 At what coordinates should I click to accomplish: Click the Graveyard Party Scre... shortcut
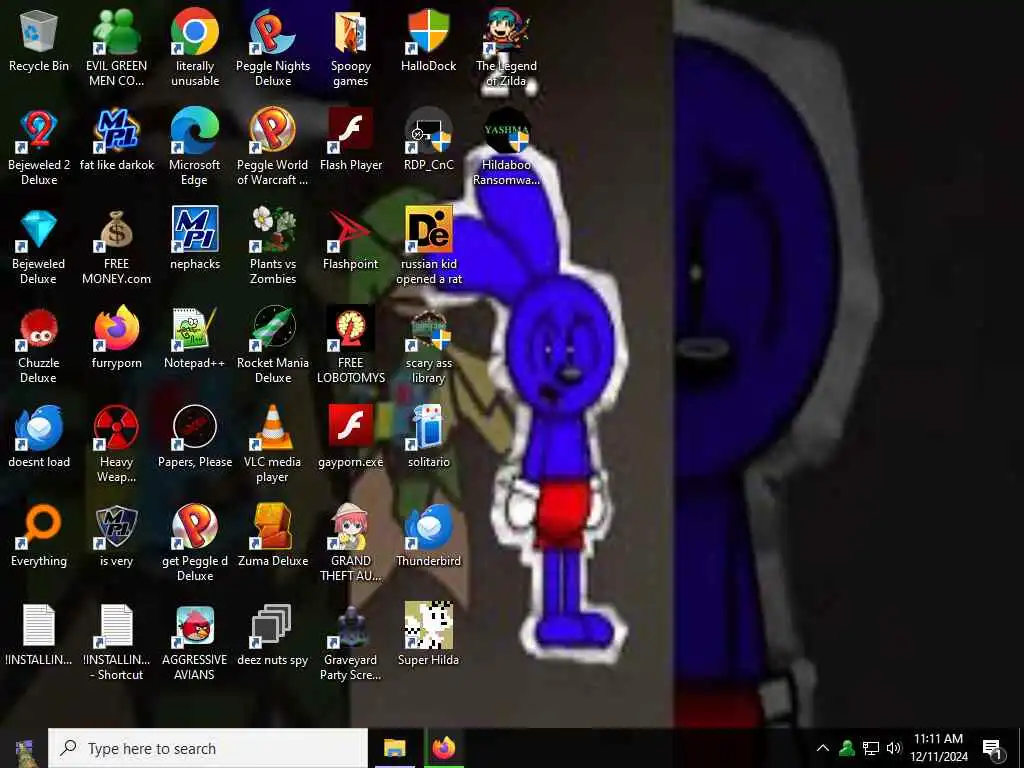pyautogui.click(x=351, y=626)
